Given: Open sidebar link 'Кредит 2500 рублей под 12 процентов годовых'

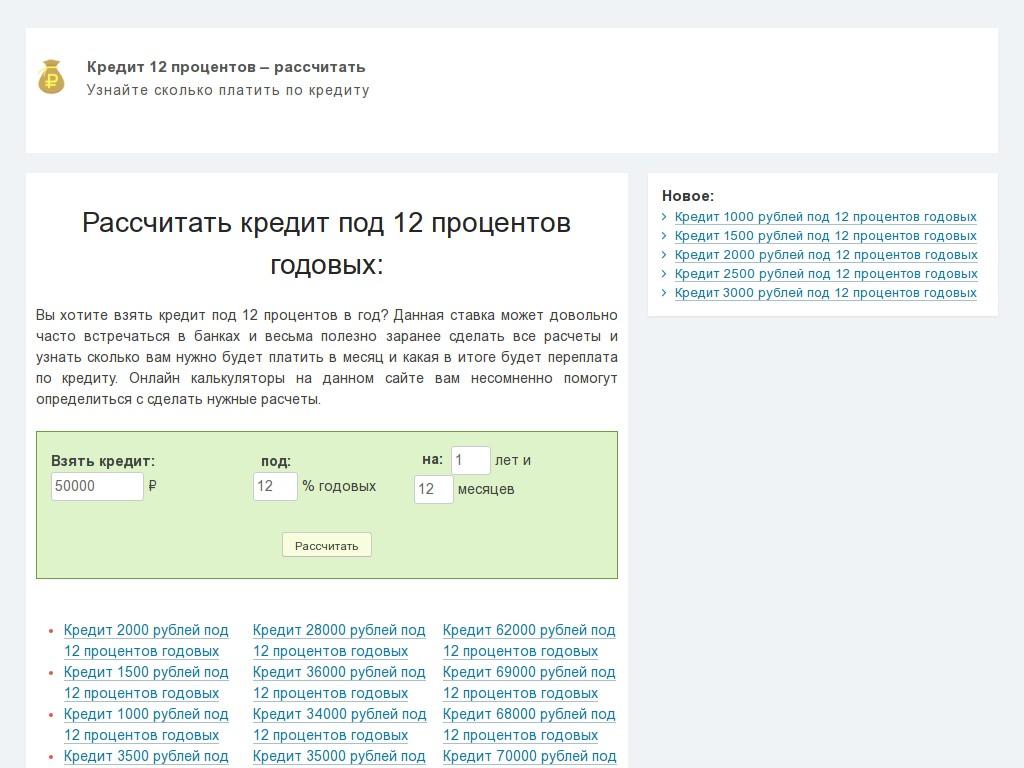Looking at the screenshot, I should tap(825, 274).
